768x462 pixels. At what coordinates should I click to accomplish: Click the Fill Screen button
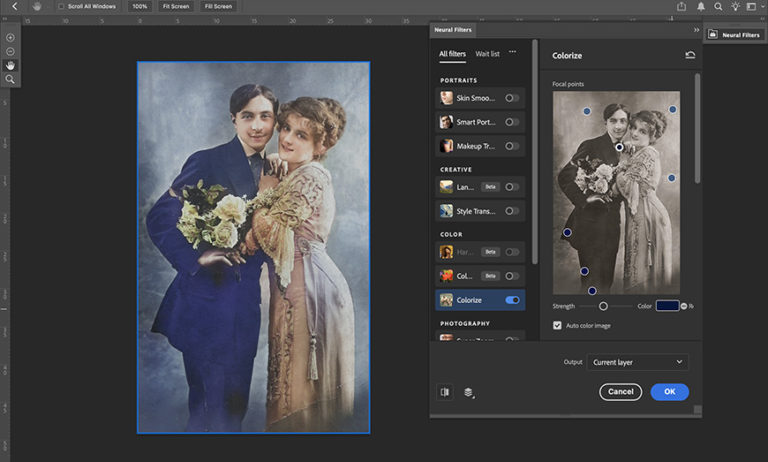click(x=218, y=6)
